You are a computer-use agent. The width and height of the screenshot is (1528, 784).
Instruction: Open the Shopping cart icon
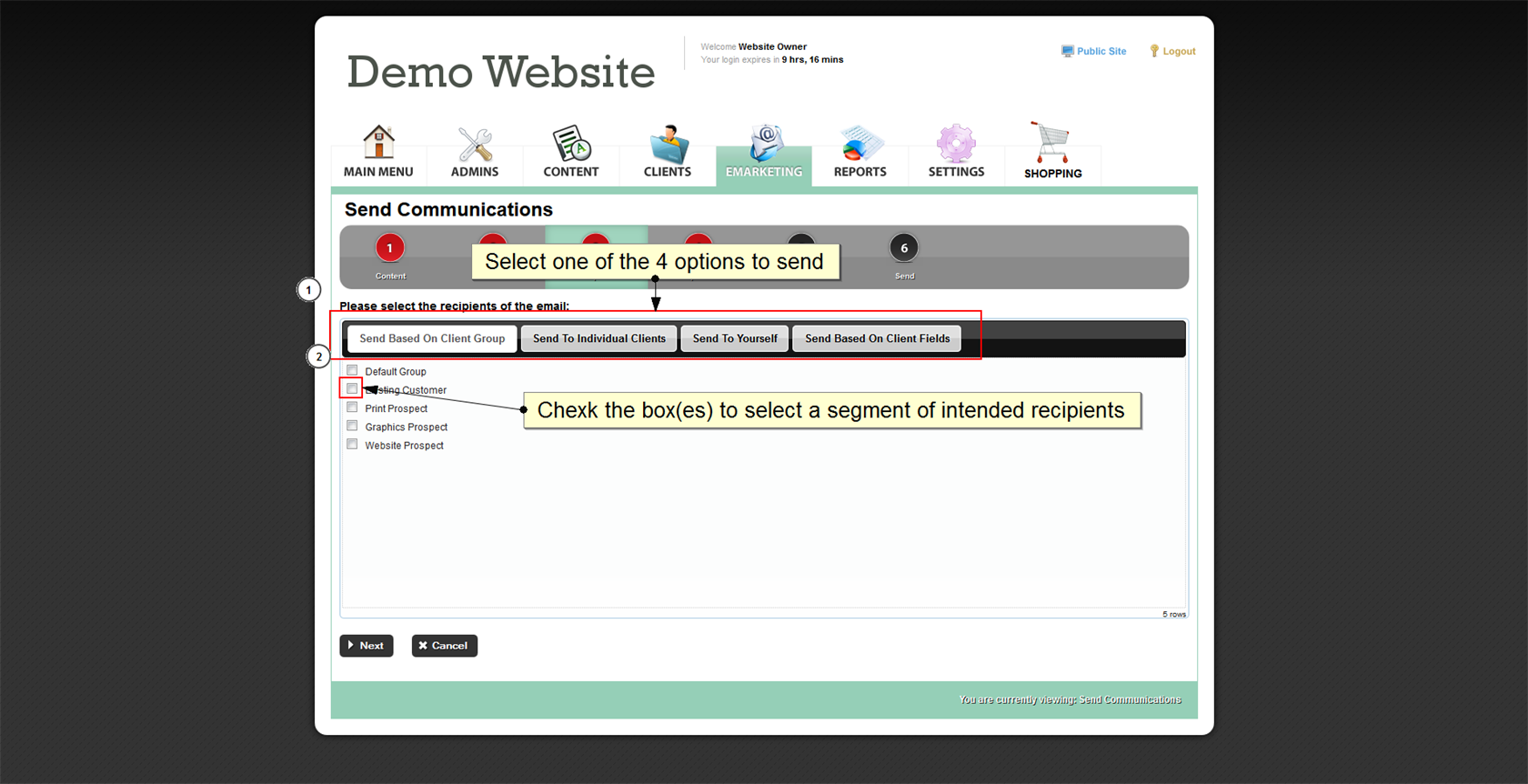point(1052,144)
